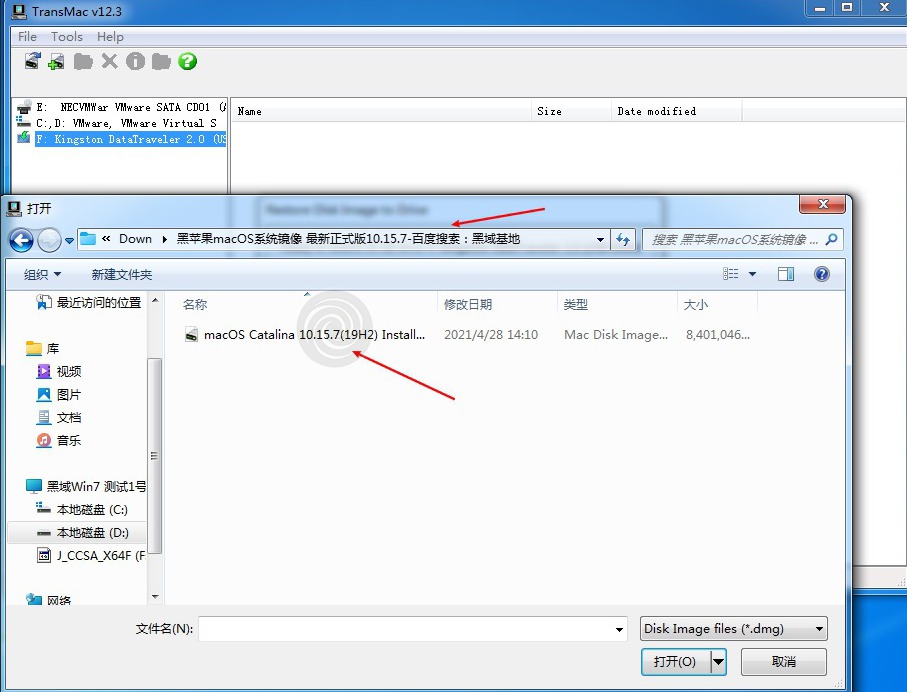Click the 视频 library icon
Image resolution: width=907 pixels, height=692 pixels.
[x=44, y=371]
